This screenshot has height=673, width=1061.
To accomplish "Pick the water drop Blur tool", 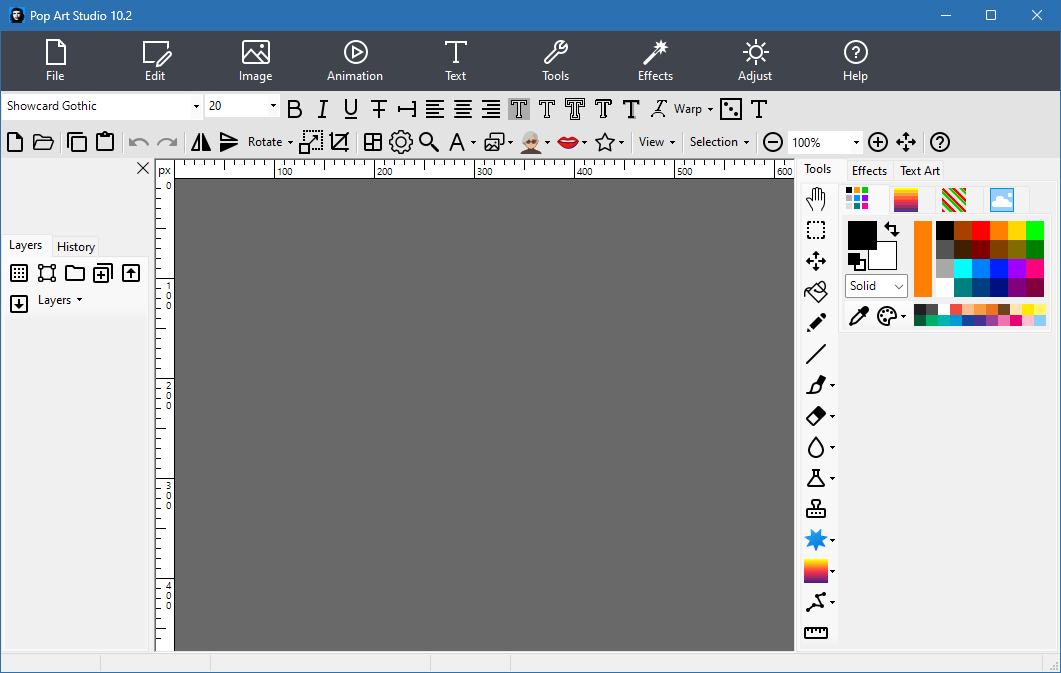I will pos(816,447).
